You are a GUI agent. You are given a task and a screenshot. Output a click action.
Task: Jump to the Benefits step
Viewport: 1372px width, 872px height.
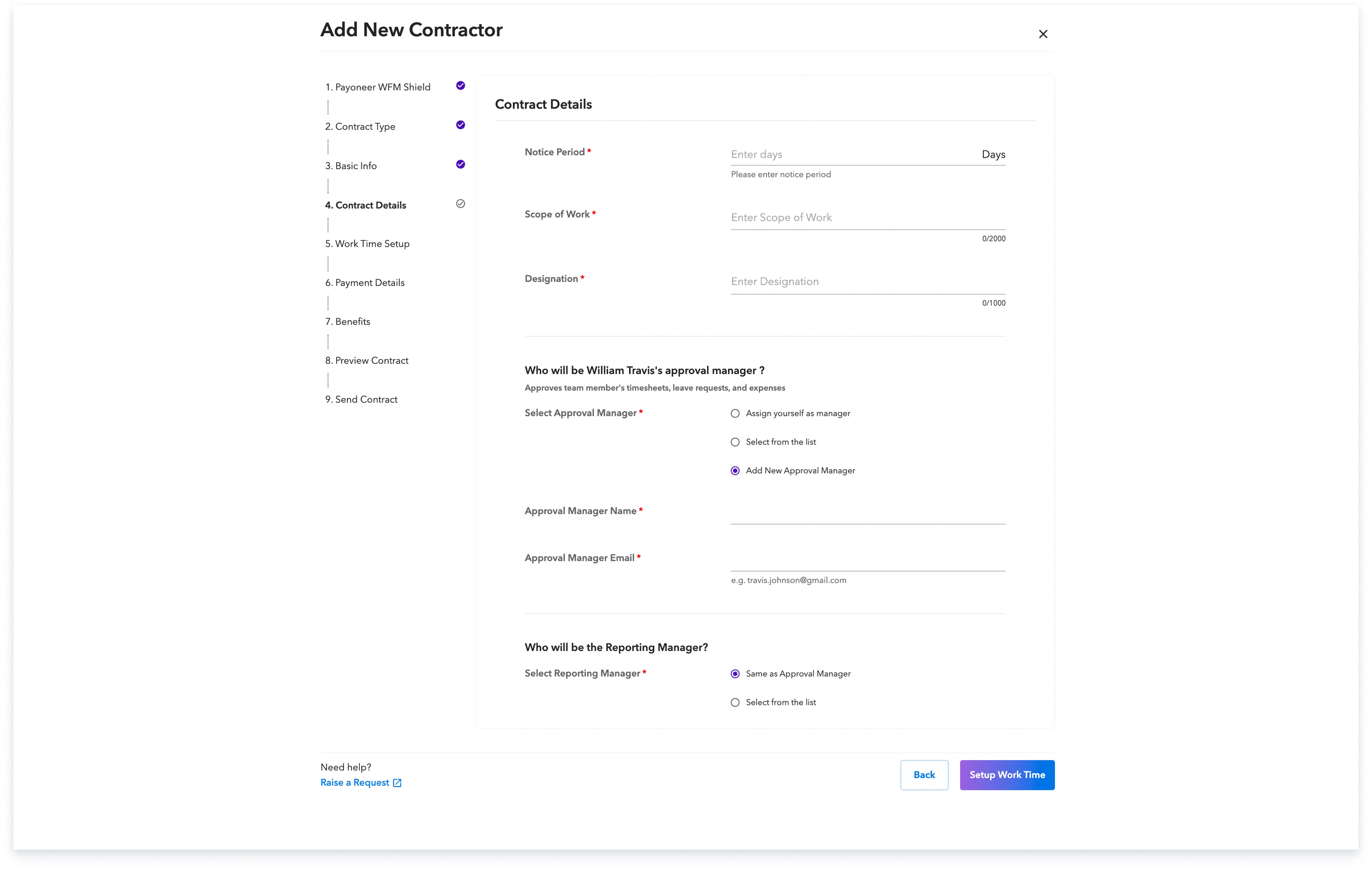(347, 321)
